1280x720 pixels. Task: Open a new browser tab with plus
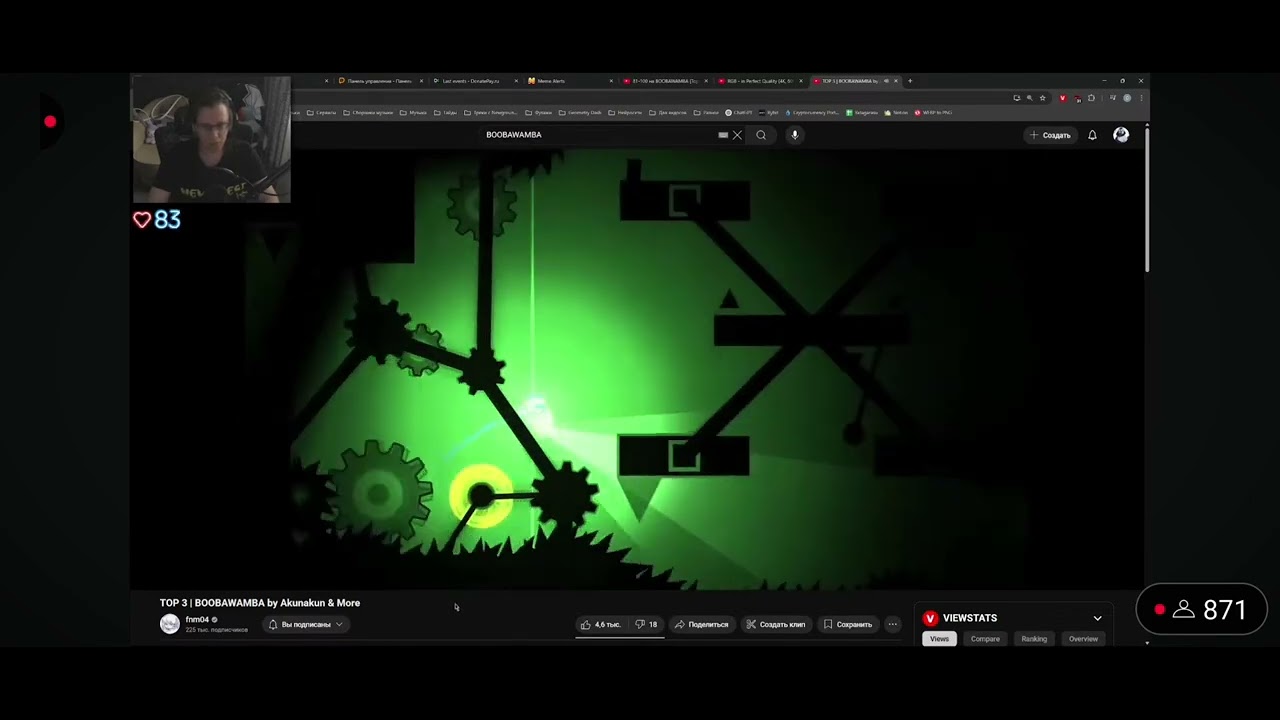point(910,81)
